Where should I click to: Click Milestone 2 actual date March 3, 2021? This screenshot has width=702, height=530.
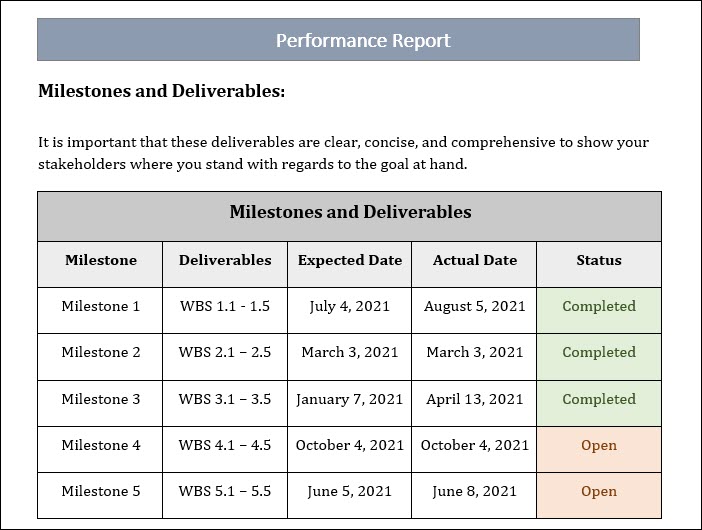(474, 357)
